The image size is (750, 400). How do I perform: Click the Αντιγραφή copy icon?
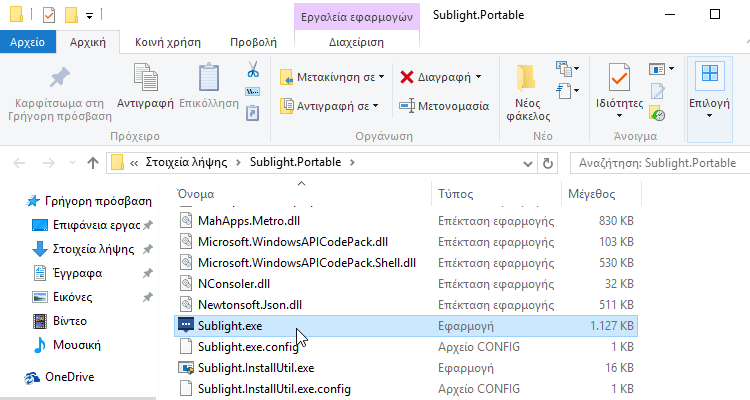click(145, 77)
